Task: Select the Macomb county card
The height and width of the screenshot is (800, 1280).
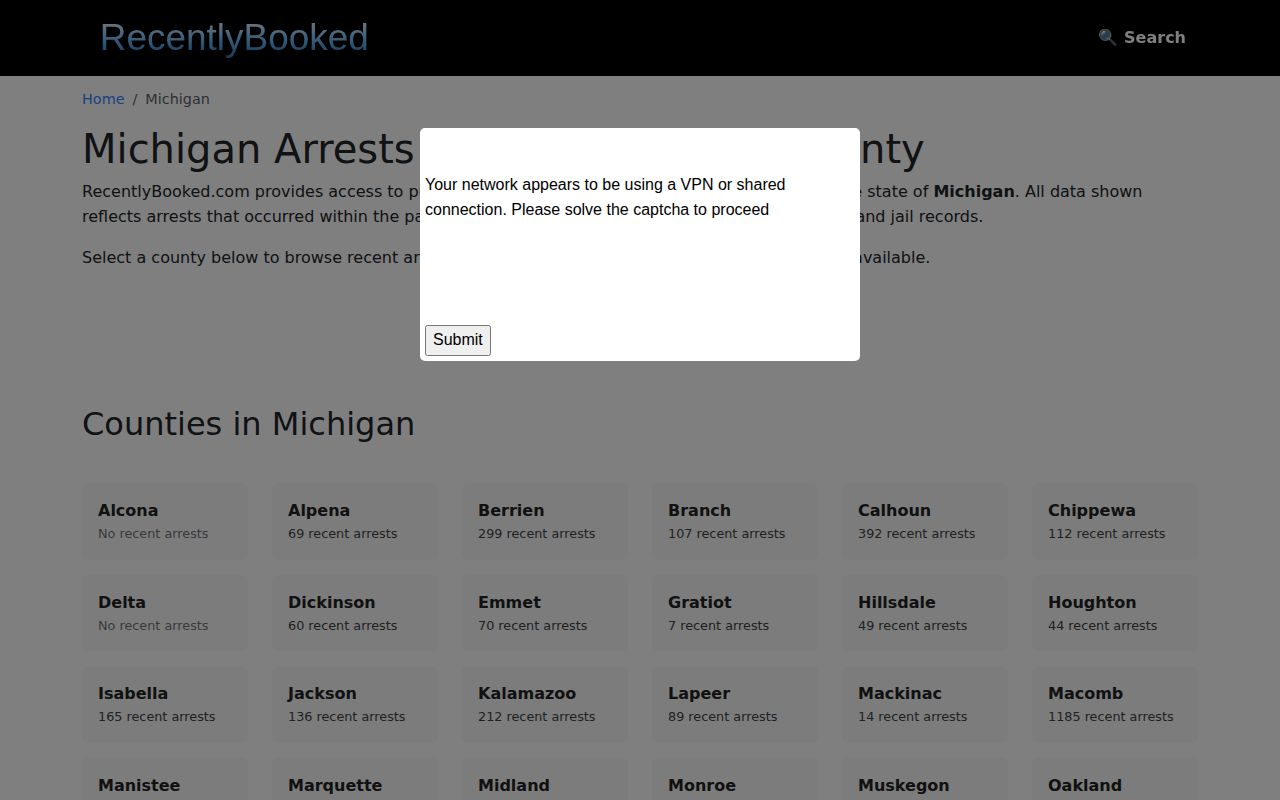Action: click(x=1115, y=704)
